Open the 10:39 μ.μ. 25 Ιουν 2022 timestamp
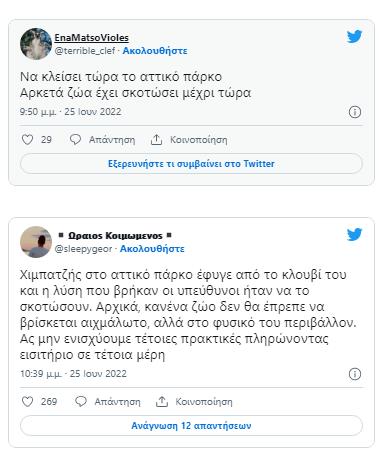379x455 pixels. pos(73,374)
